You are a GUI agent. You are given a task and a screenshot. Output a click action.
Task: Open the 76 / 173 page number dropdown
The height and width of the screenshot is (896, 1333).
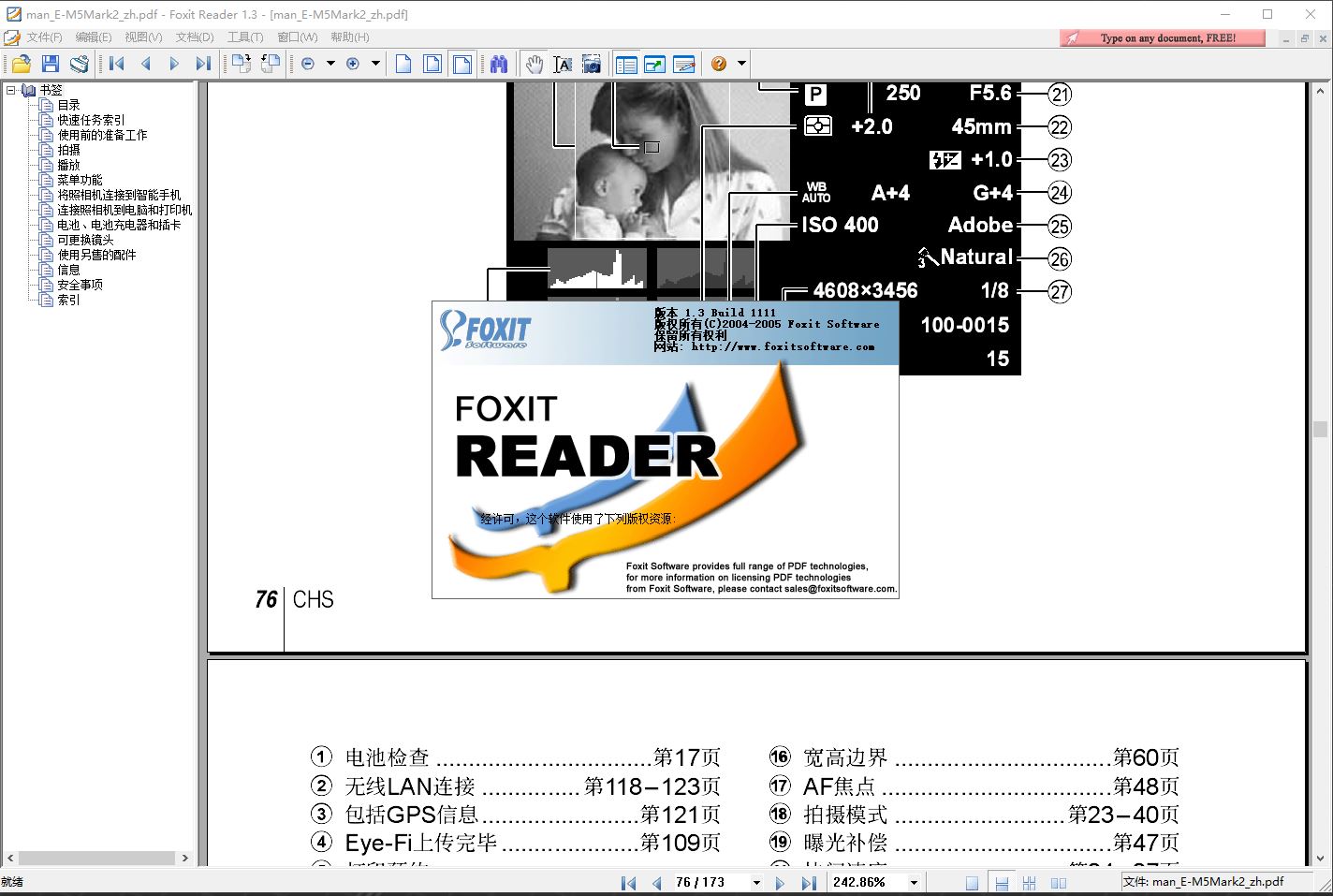(756, 883)
